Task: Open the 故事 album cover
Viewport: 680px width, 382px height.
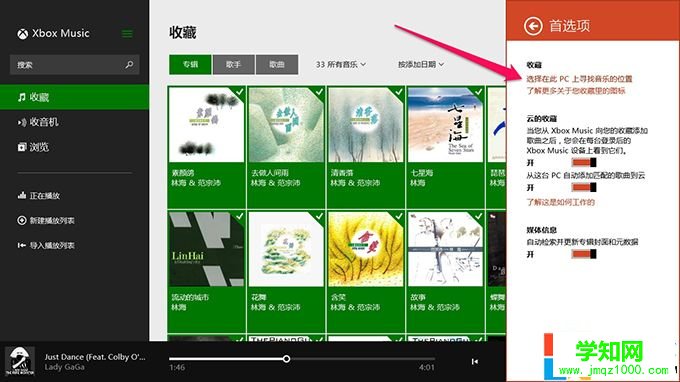Action: pos(445,249)
